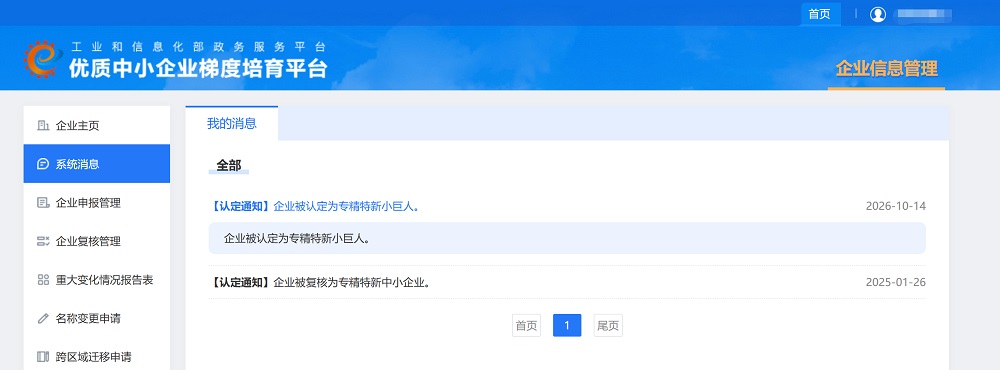Click the 重大变化情况报告表 grid icon
Image resolution: width=1000 pixels, height=370 pixels.
coord(43,280)
